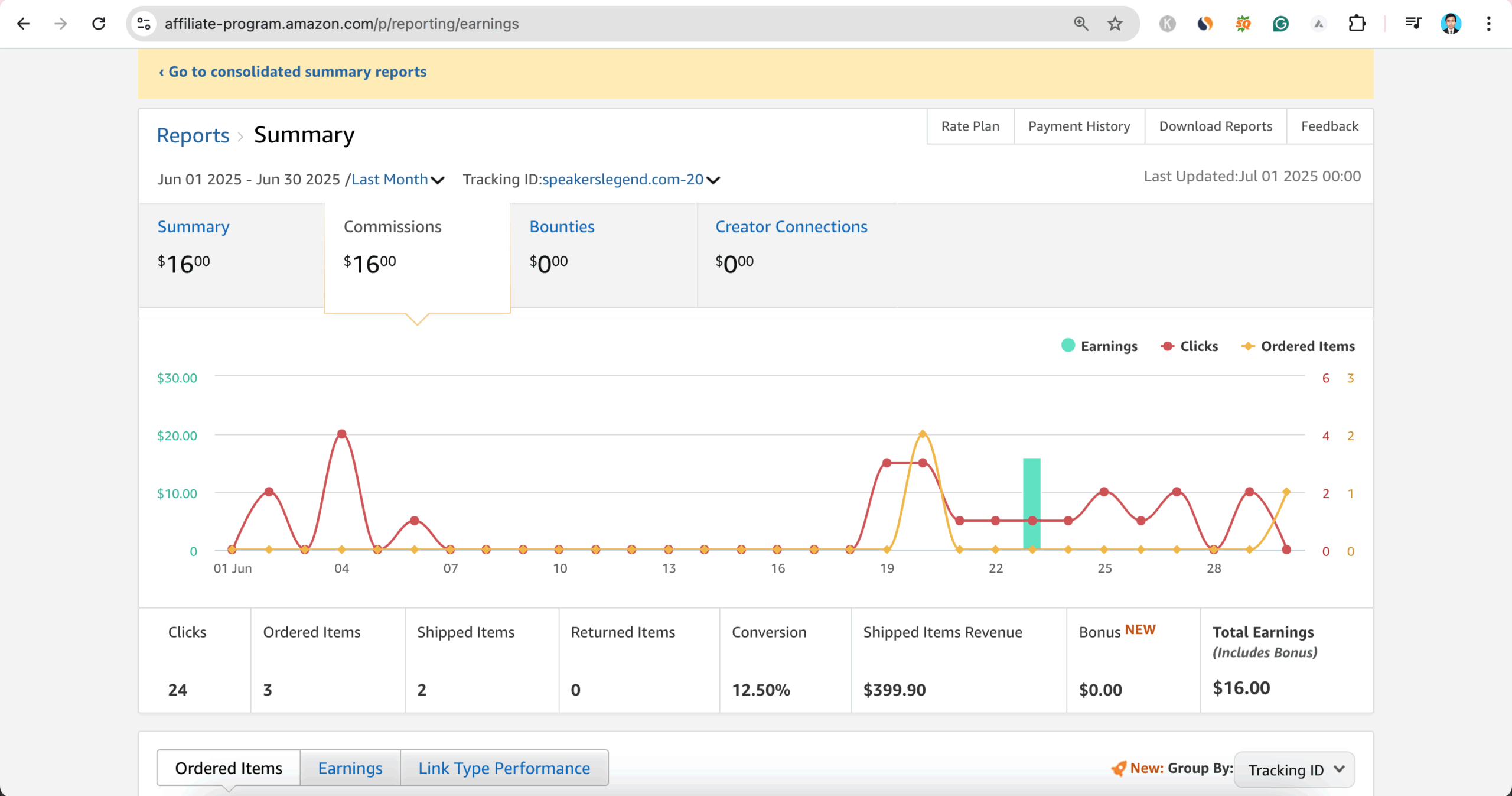
Task: Click Shipped Items Revenue $399.90
Action: [894, 690]
